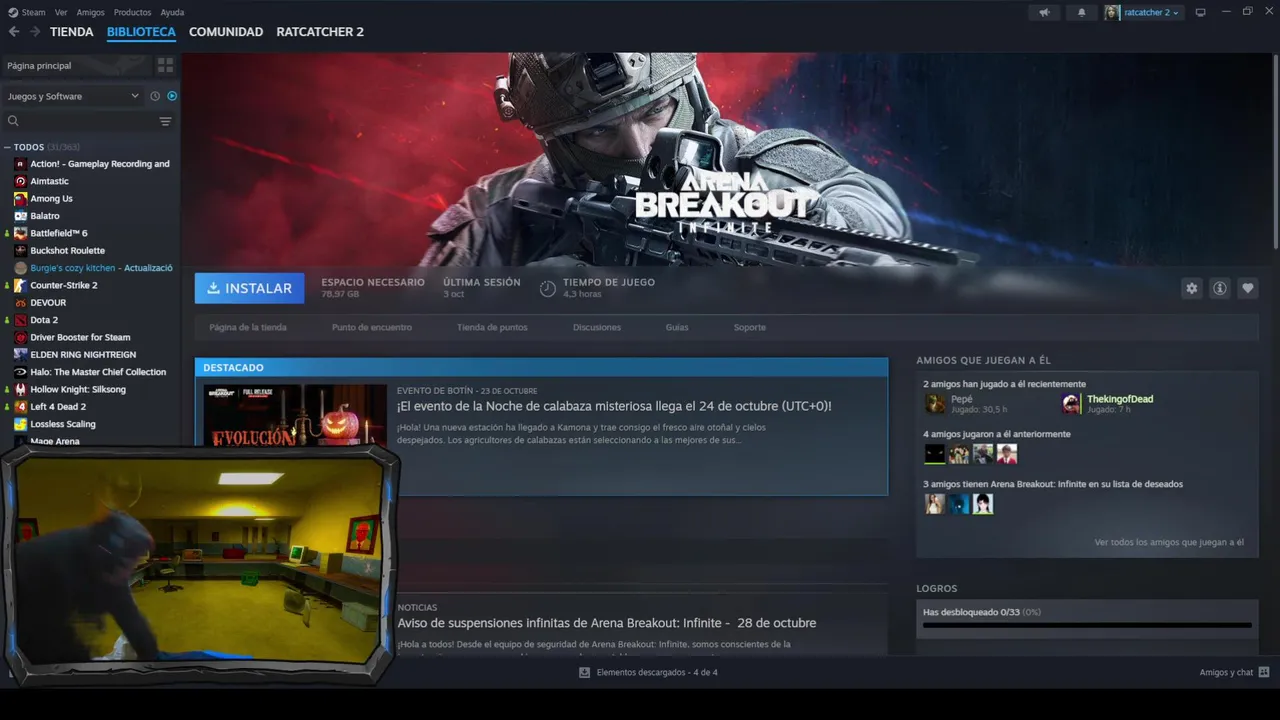Open the Juegos y Software dropdown
The height and width of the screenshot is (720, 1280).
[x=73, y=96]
